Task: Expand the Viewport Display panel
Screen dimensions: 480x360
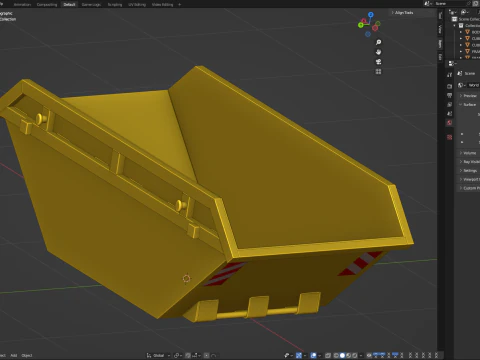Action: click(469, 179)
